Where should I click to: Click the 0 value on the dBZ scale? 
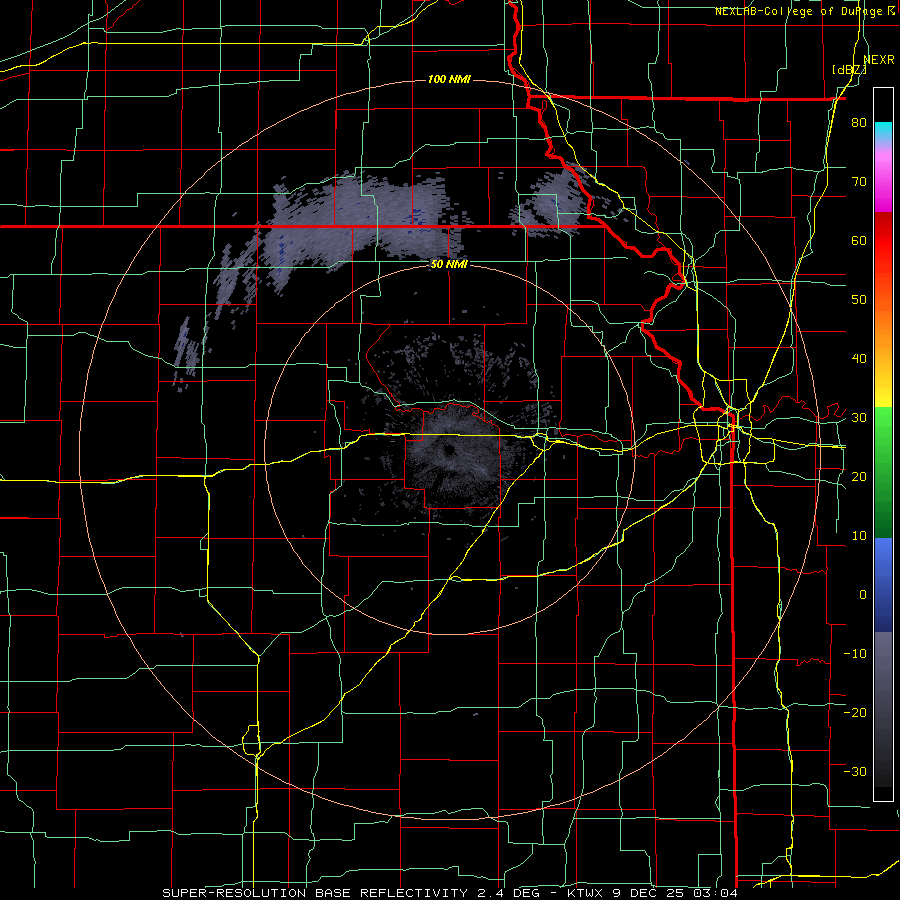click(x=863, y=595)
